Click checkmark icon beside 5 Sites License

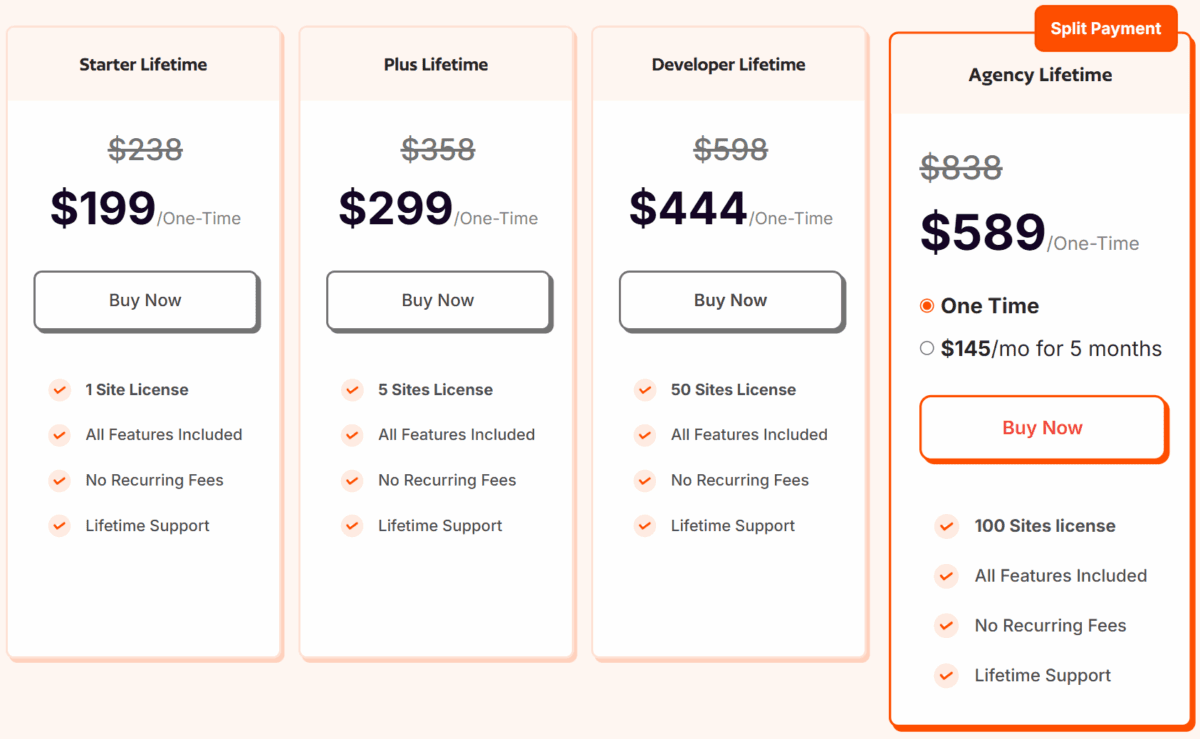[x=352, y=389]
